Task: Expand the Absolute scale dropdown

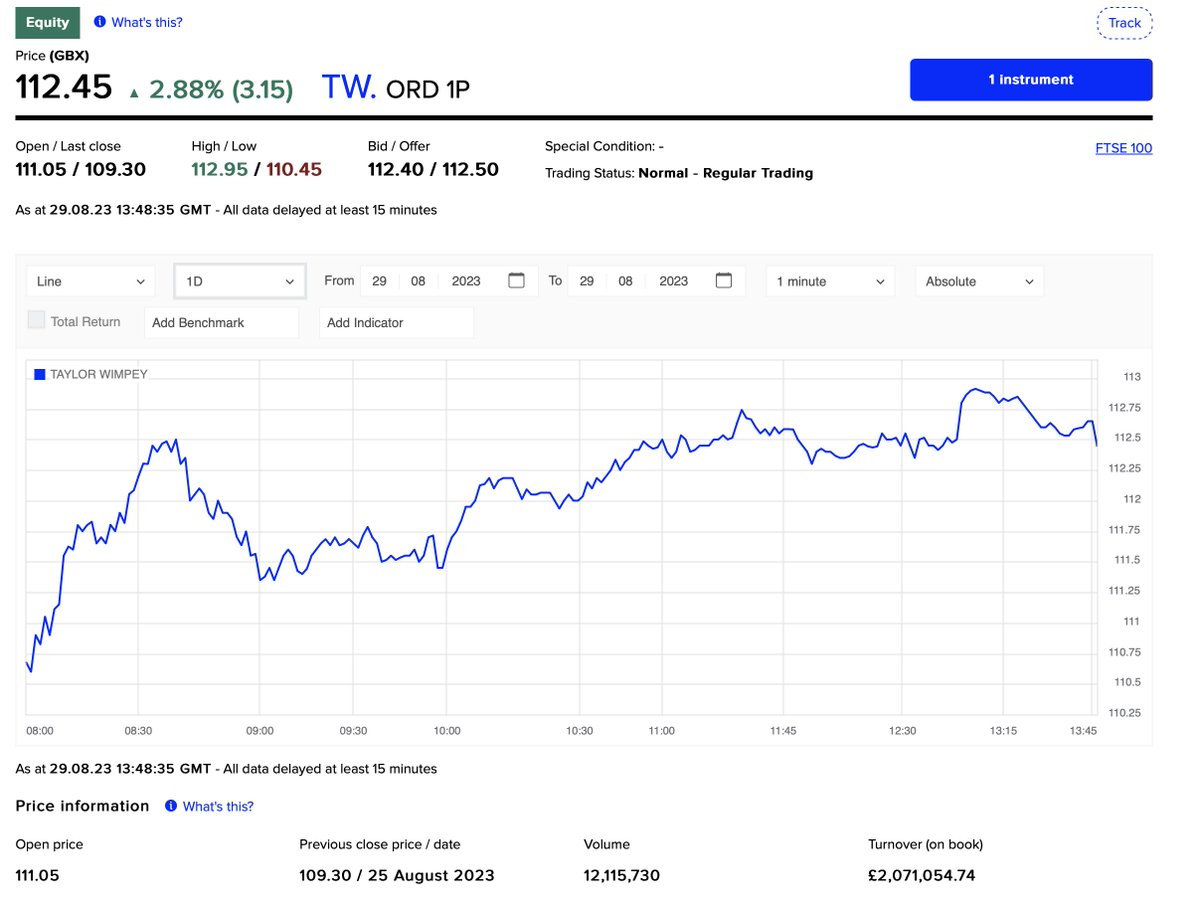Action: pos(979,281)
